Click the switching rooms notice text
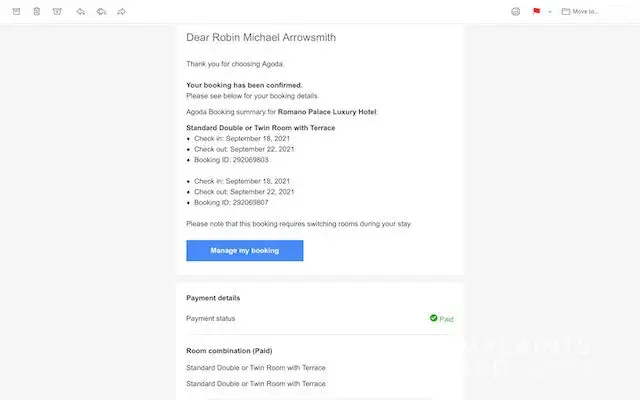640x400 pixels. pos(298,224)
